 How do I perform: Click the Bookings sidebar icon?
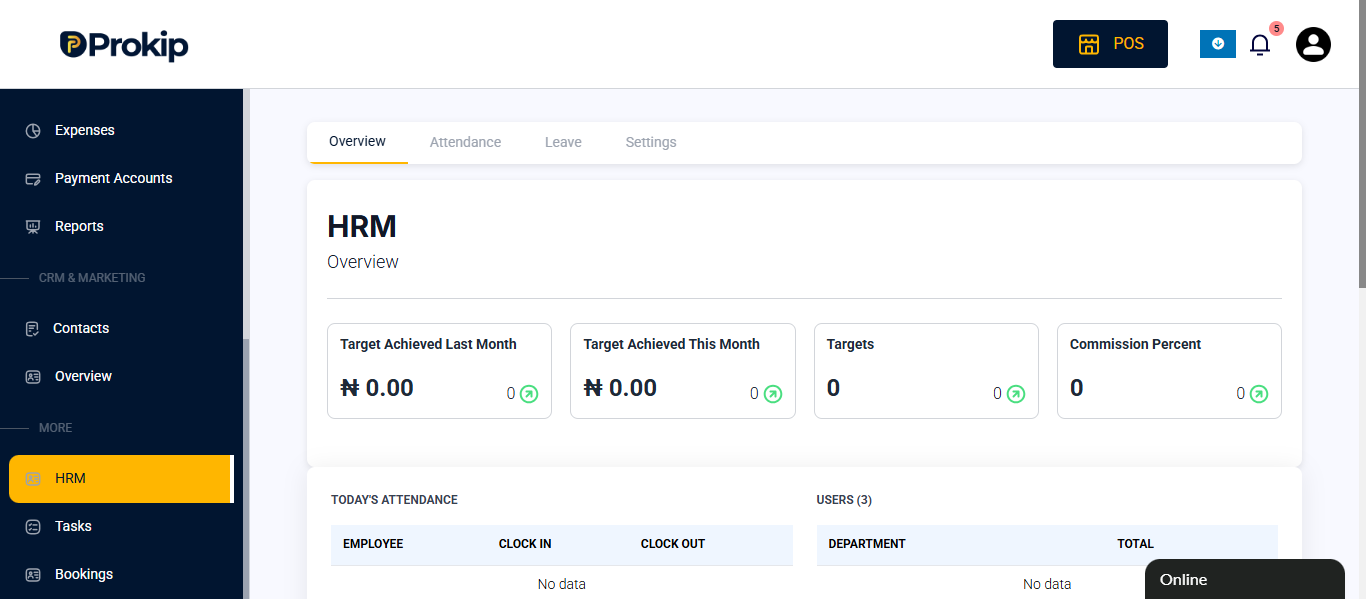33,575
